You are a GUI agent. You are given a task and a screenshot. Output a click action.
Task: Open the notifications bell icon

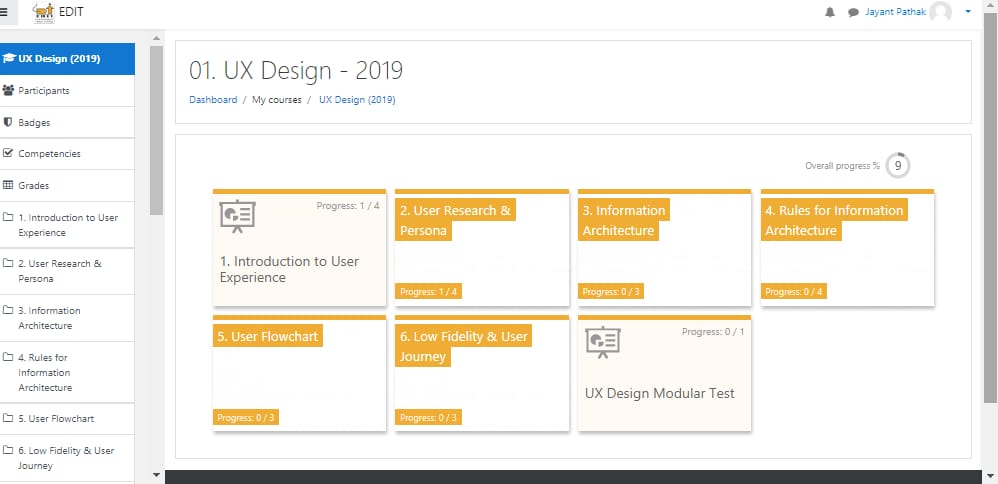[x=830, y=12]
